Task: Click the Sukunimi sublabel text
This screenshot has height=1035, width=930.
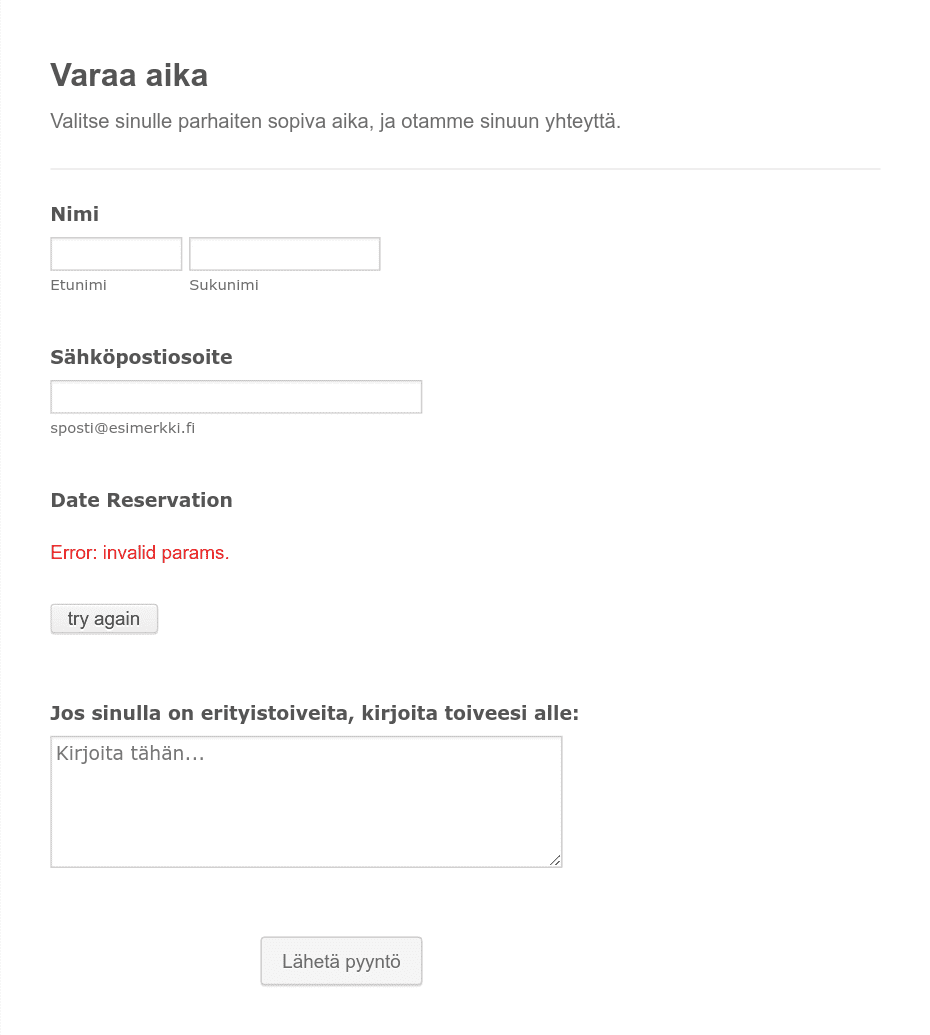Action: click(x=224, y=285)
